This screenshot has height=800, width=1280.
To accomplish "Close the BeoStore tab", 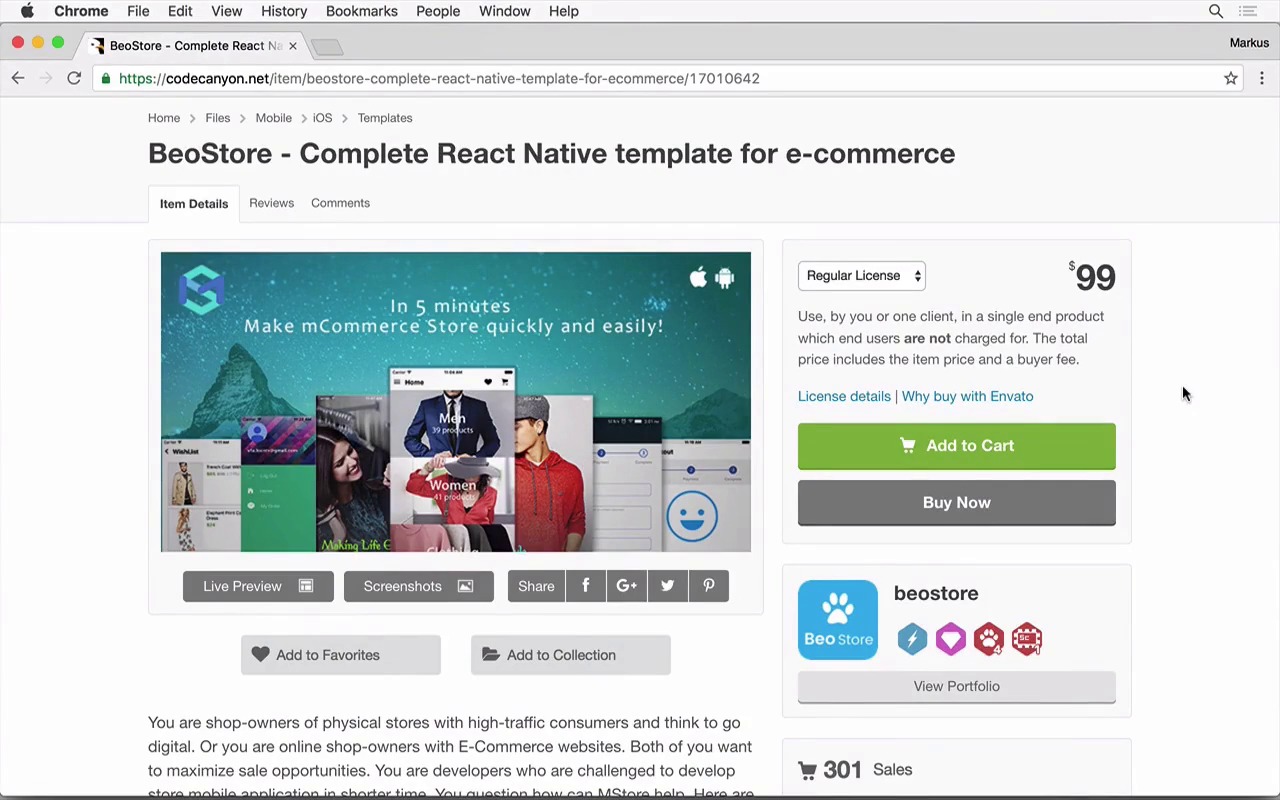I will (x=293, y=46).
